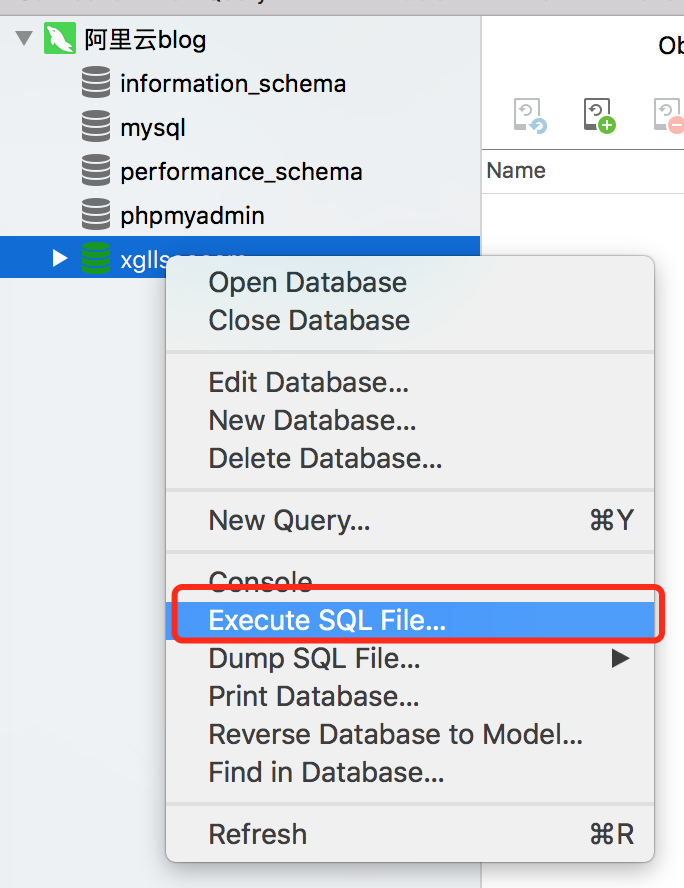Image resolution: width=684 pixels, height=888 pixels.
Task: Select performance_schema database name
Action: (x=241, y=172)
